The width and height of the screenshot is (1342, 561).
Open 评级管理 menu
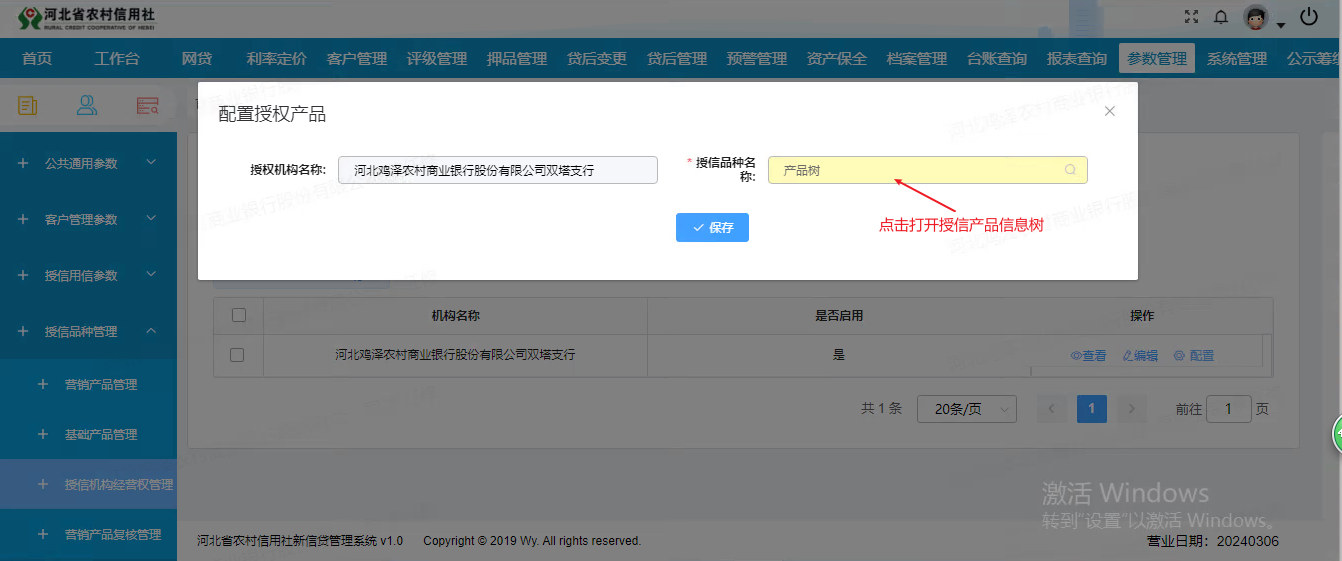click(x=437, y=58)
